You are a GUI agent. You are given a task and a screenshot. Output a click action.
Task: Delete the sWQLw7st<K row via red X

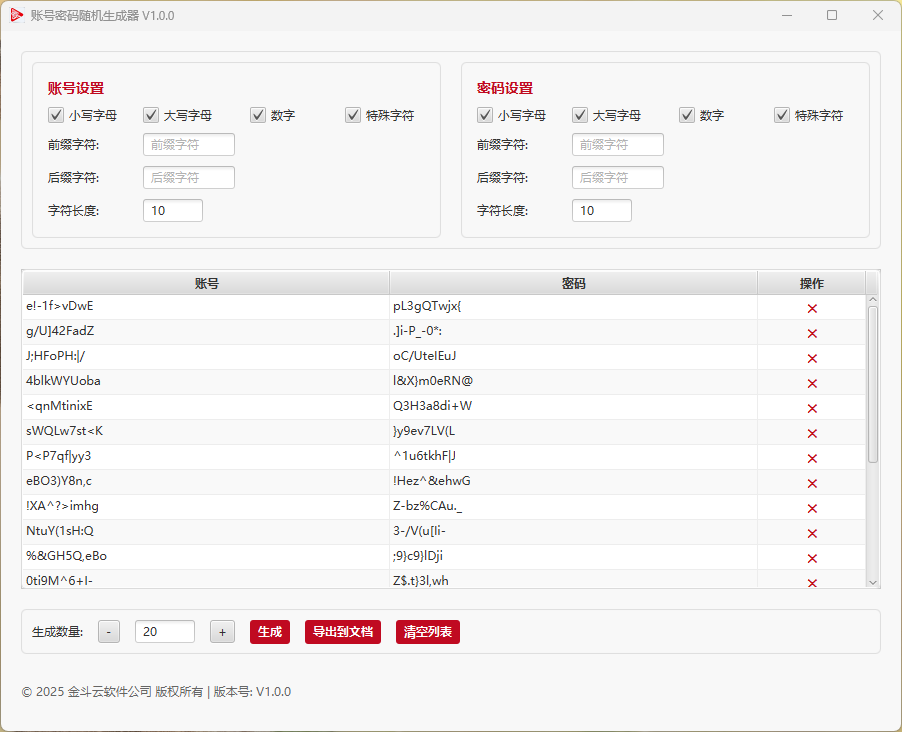812,433
